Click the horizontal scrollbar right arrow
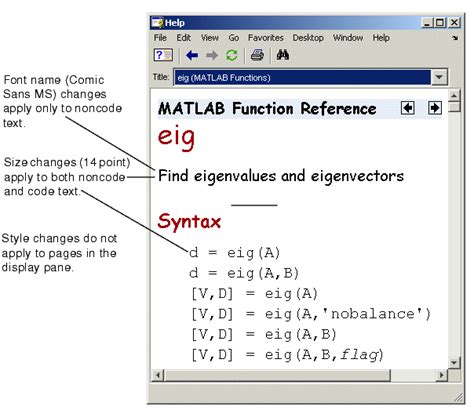The height and width of the screenshot is (410, 474). (442, 375)
